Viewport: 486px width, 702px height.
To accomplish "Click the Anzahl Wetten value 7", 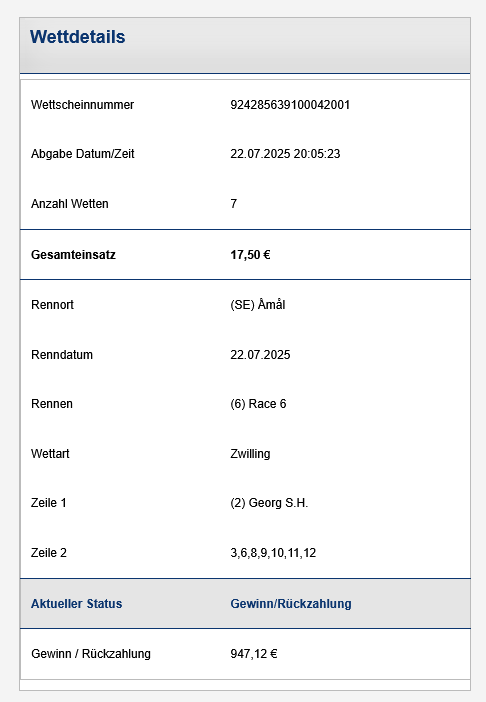I will tap(234, 204).
